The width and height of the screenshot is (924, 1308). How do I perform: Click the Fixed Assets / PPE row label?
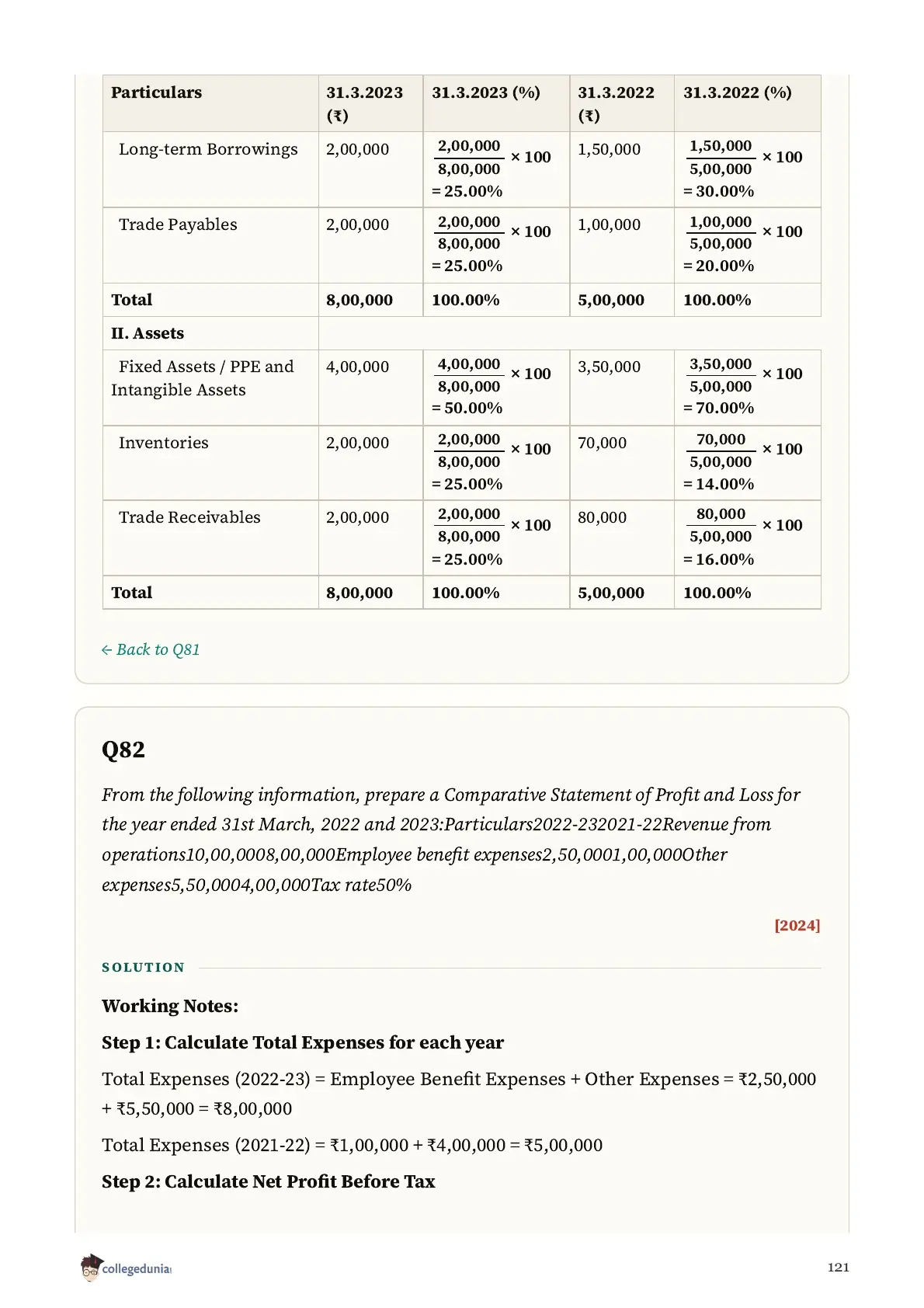click(203, 378)
